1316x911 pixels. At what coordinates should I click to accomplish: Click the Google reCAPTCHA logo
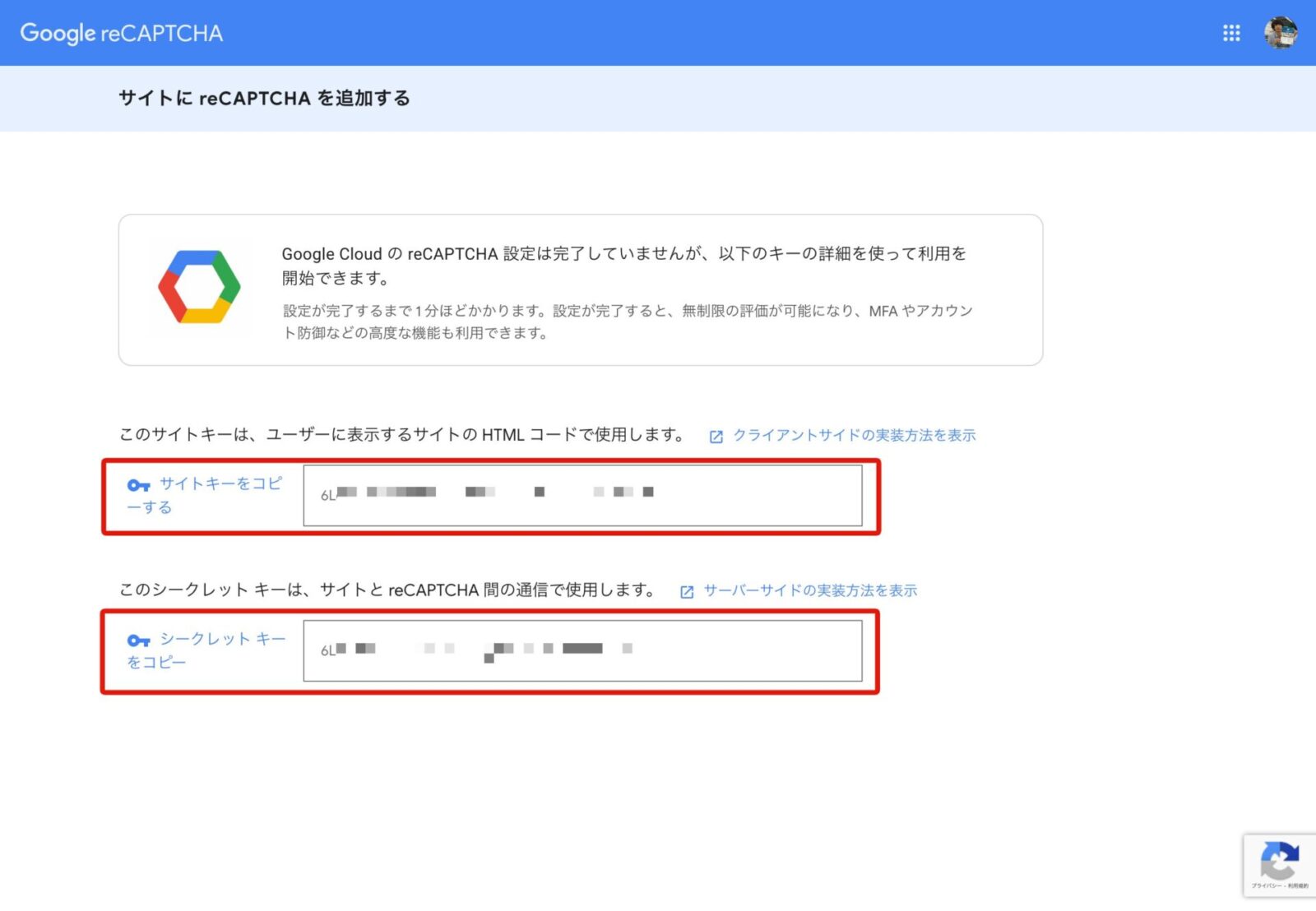122,33
